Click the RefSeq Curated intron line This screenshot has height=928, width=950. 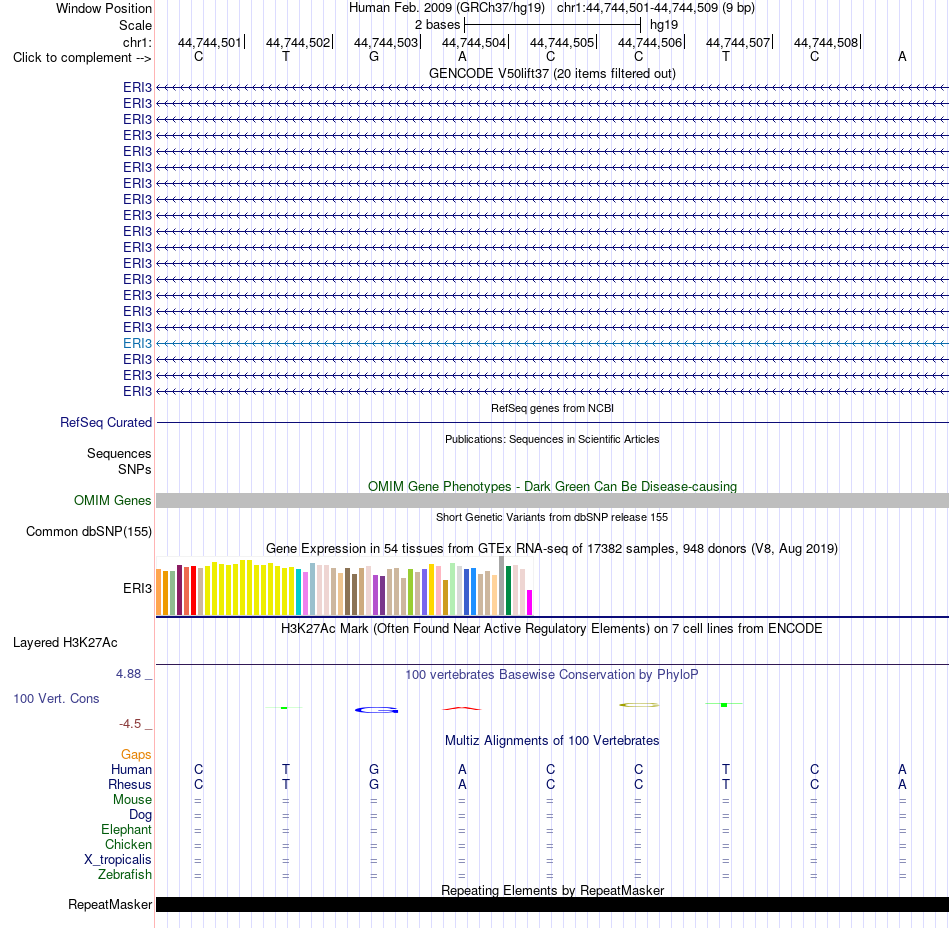click(x=552, y=422)
